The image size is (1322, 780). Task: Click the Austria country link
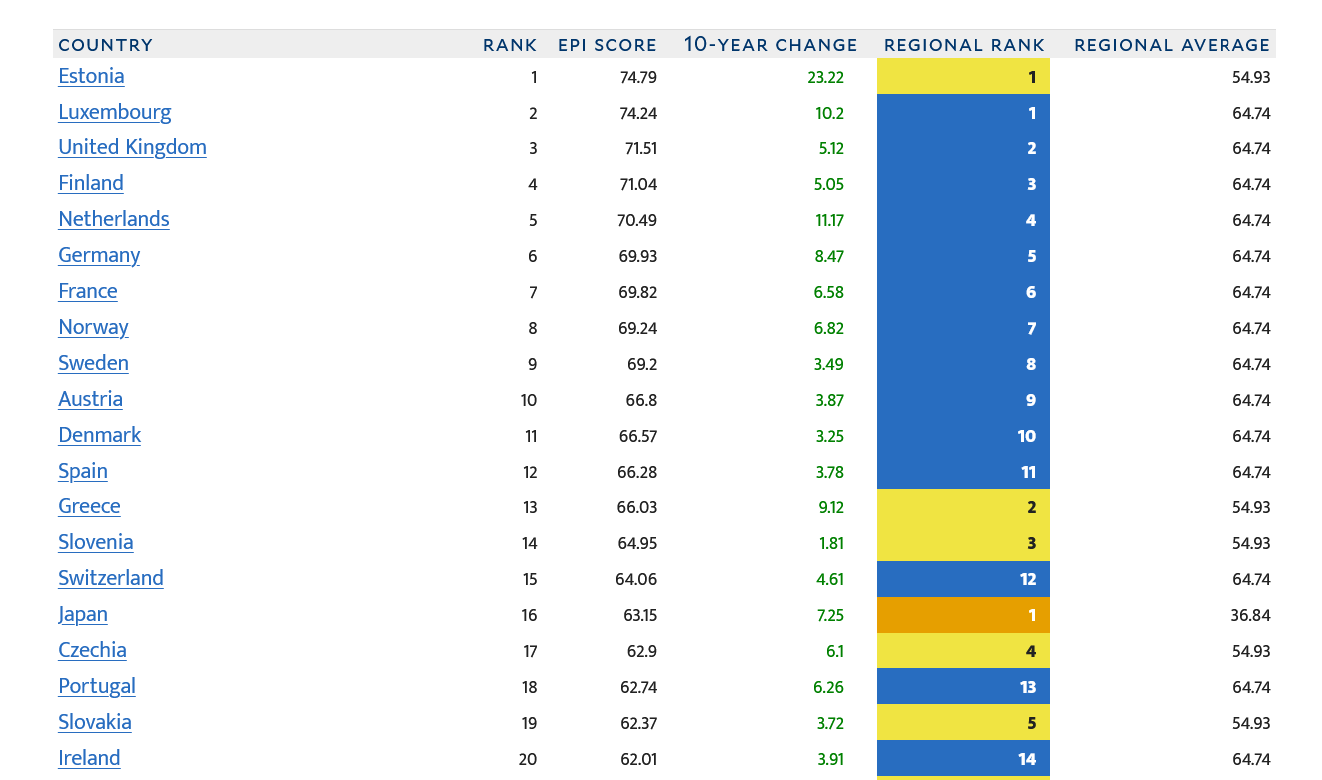point(90,400)
